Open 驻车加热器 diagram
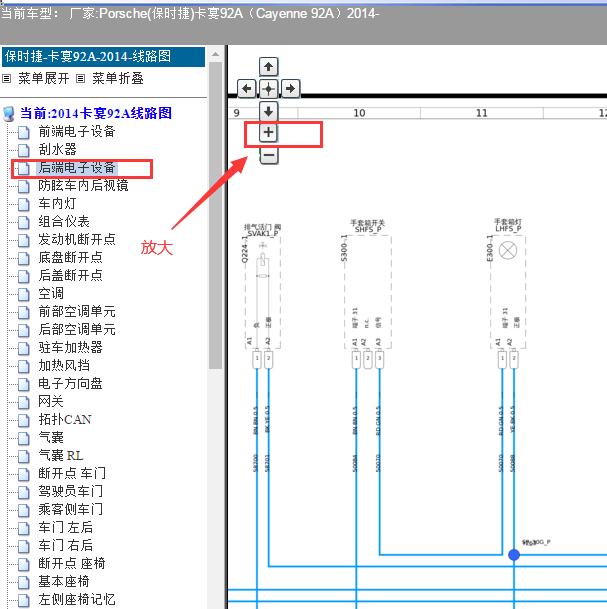Viewport: 607px width, 609px height. [70, 347]
